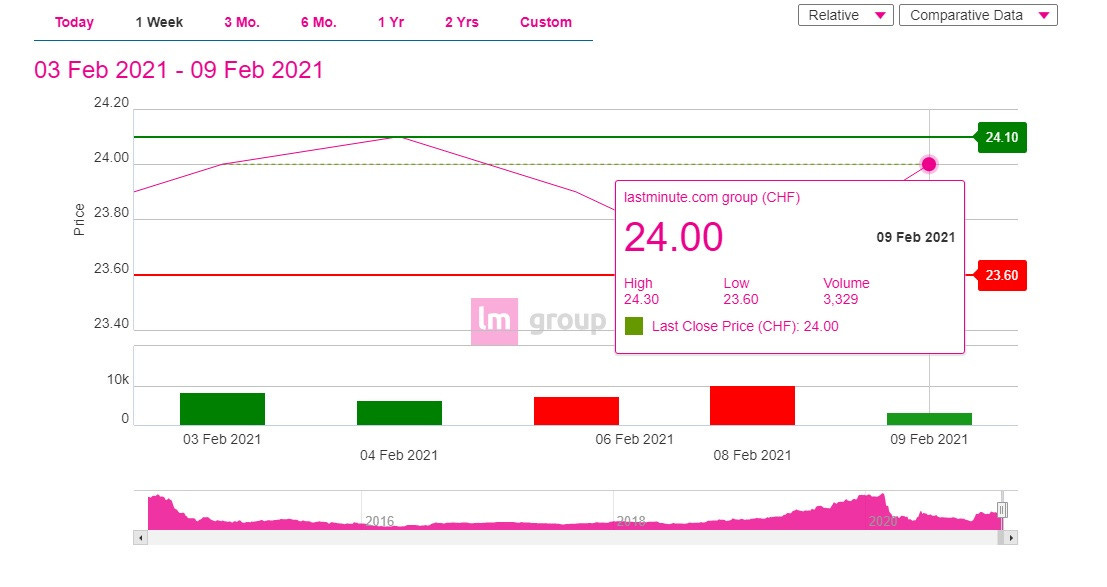Click the green 24.10 high price label

pos(1001,137)
